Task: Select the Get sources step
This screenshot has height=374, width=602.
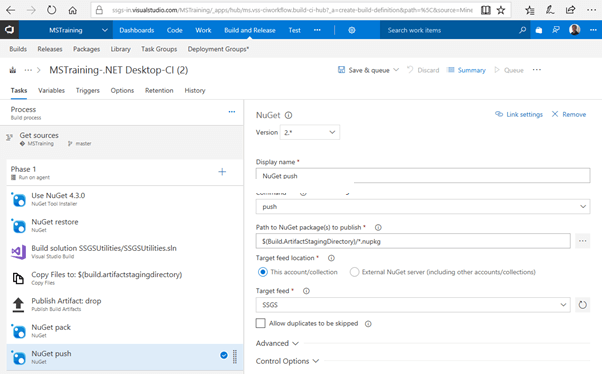Action: pos(121,139)
